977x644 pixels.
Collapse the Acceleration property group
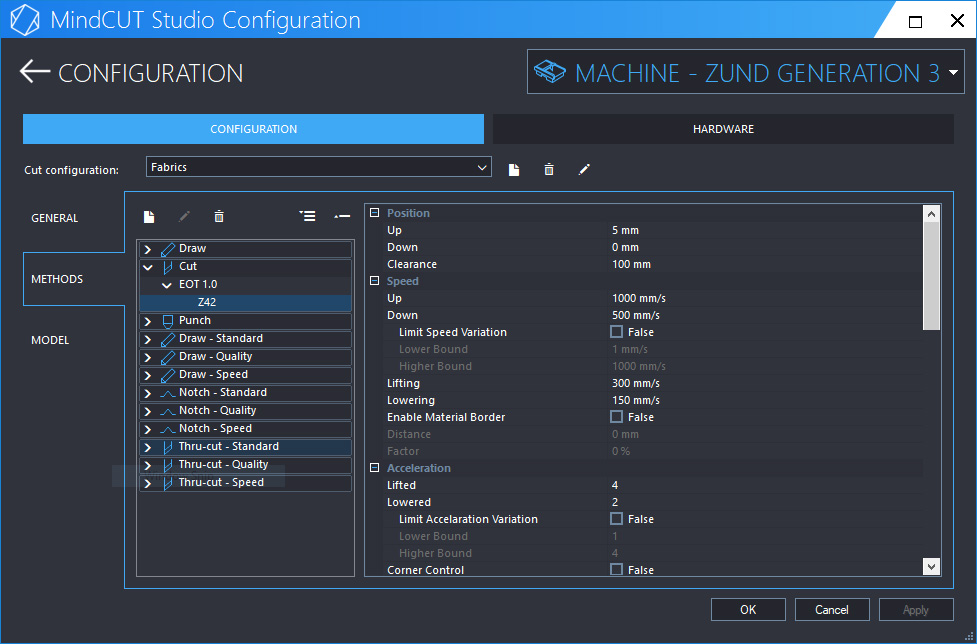point(374,468)
